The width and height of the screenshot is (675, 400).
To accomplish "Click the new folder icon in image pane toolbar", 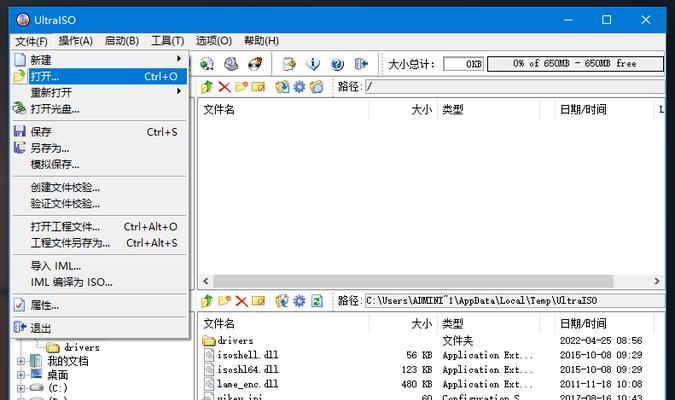I will (241, 87).
